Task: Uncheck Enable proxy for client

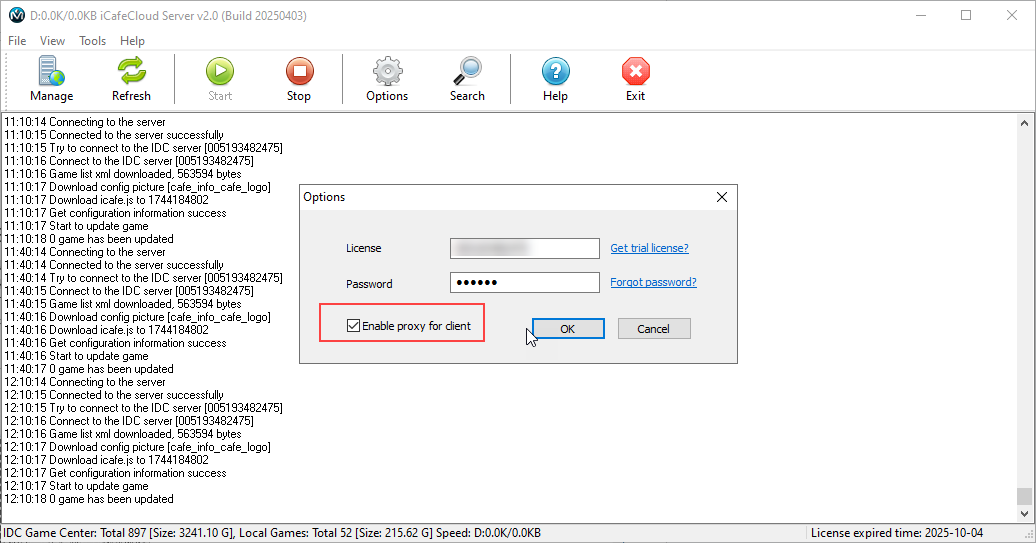Action: 353,326
